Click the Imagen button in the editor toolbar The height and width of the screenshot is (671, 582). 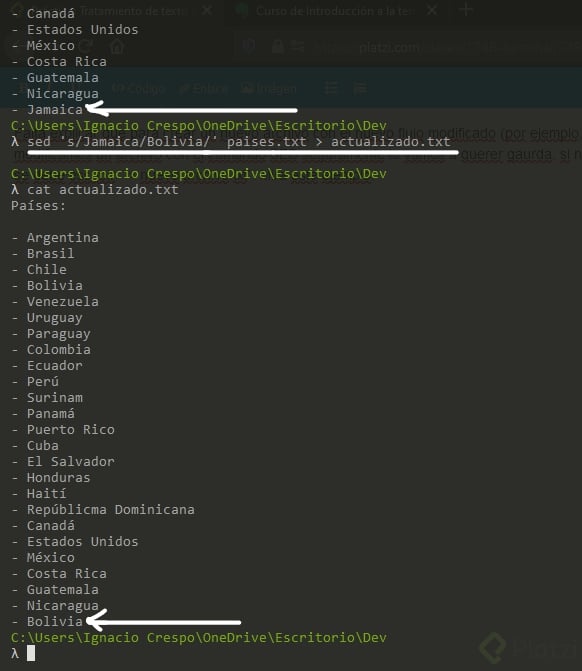[269, 89]
